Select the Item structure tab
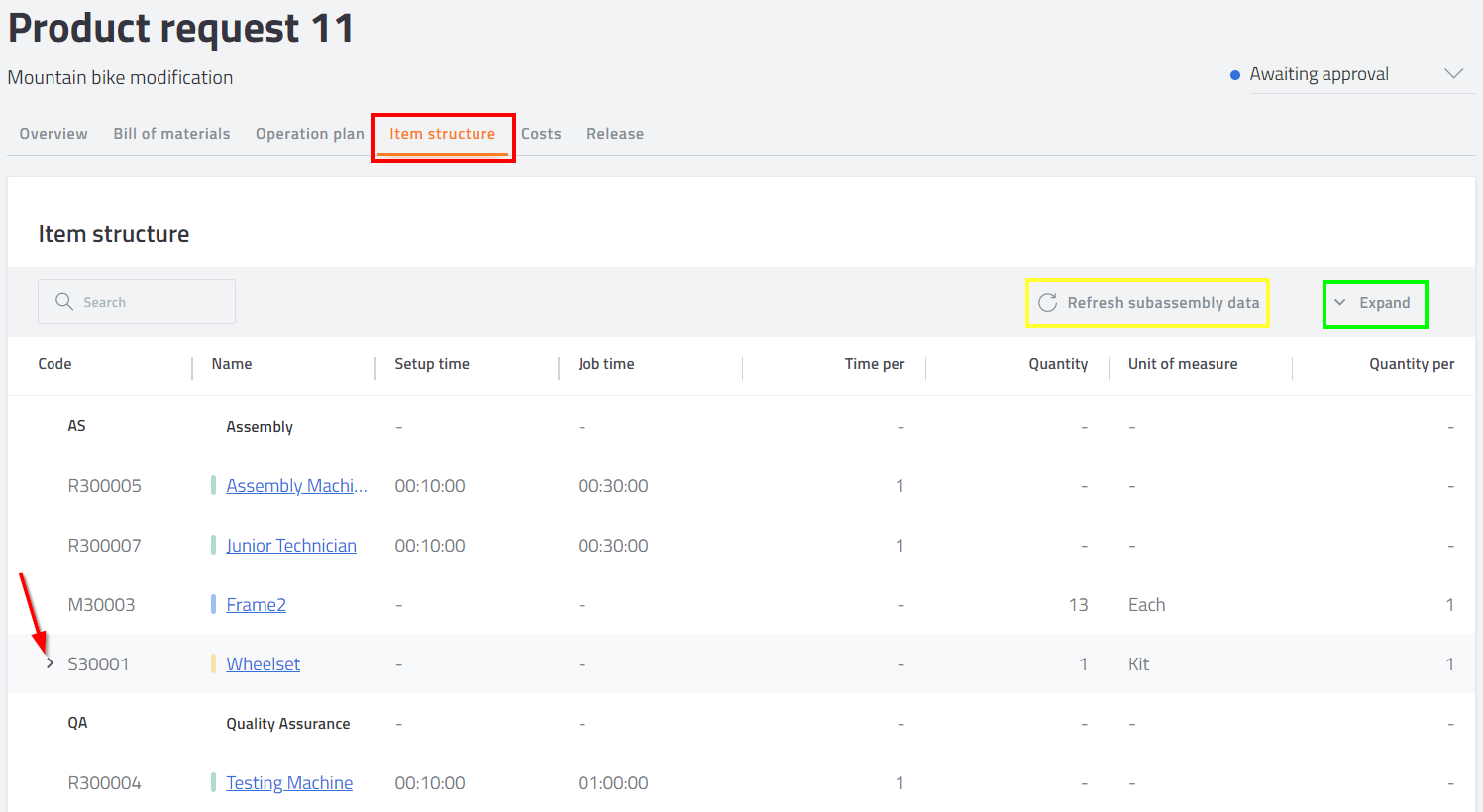Viewport: 1483px width, 812px height. (x=442, y=134)
